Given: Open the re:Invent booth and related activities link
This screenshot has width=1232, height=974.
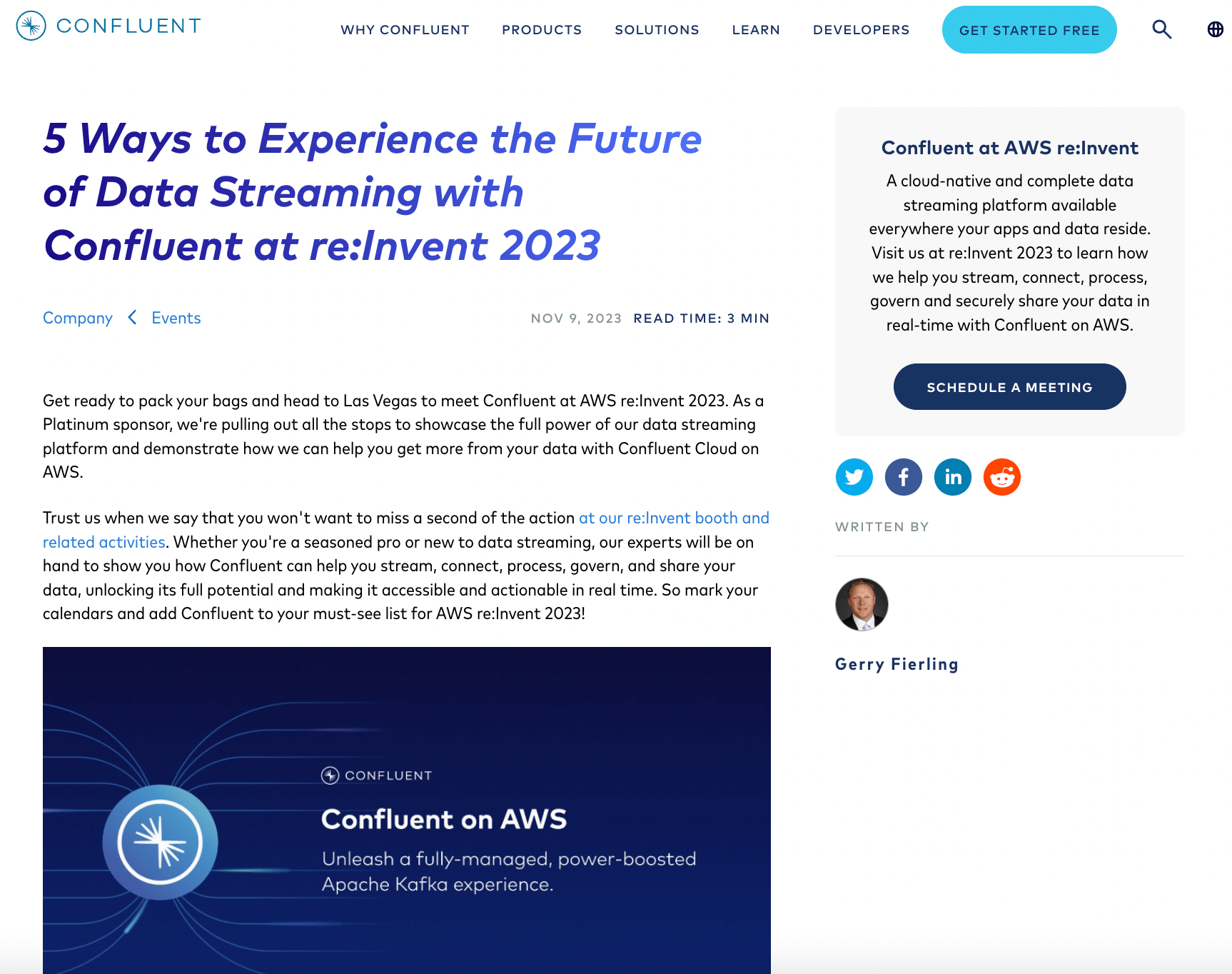Looking at the screenshot, I should click(674, 518).
